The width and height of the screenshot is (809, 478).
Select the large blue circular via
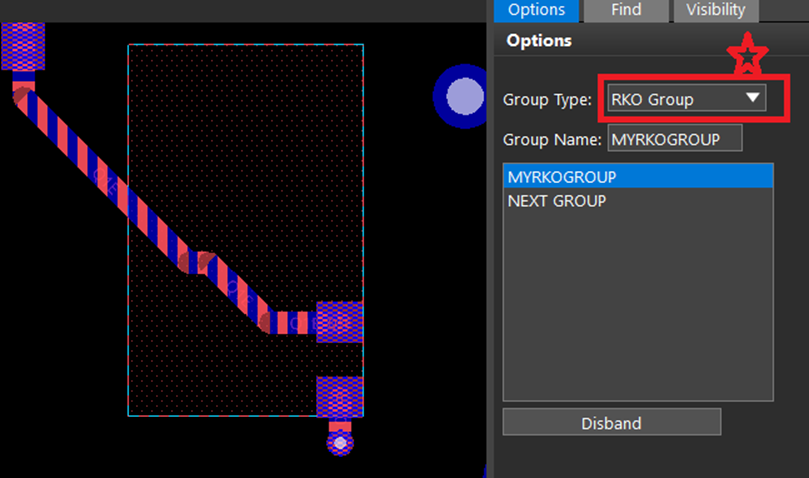click(463, 96)
